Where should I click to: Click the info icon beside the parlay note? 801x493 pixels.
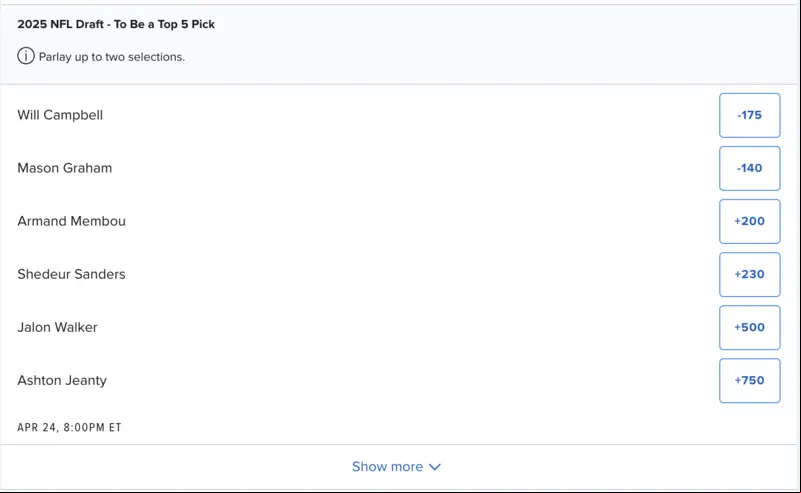[26, 56]
